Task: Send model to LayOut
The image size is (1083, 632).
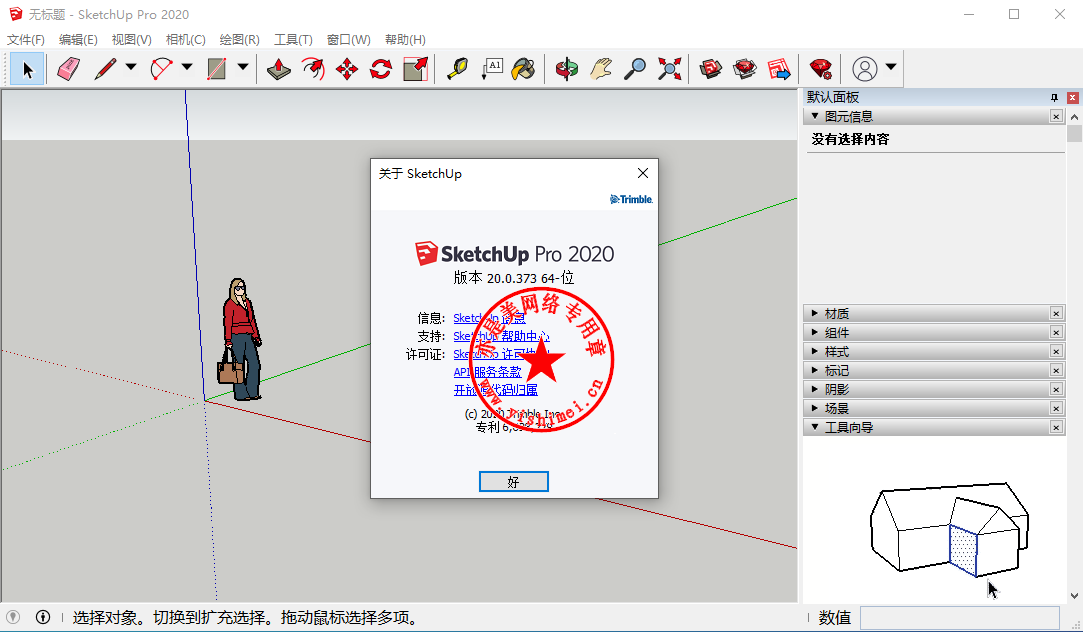Action: pyautogui.click(x=779, y=69)
